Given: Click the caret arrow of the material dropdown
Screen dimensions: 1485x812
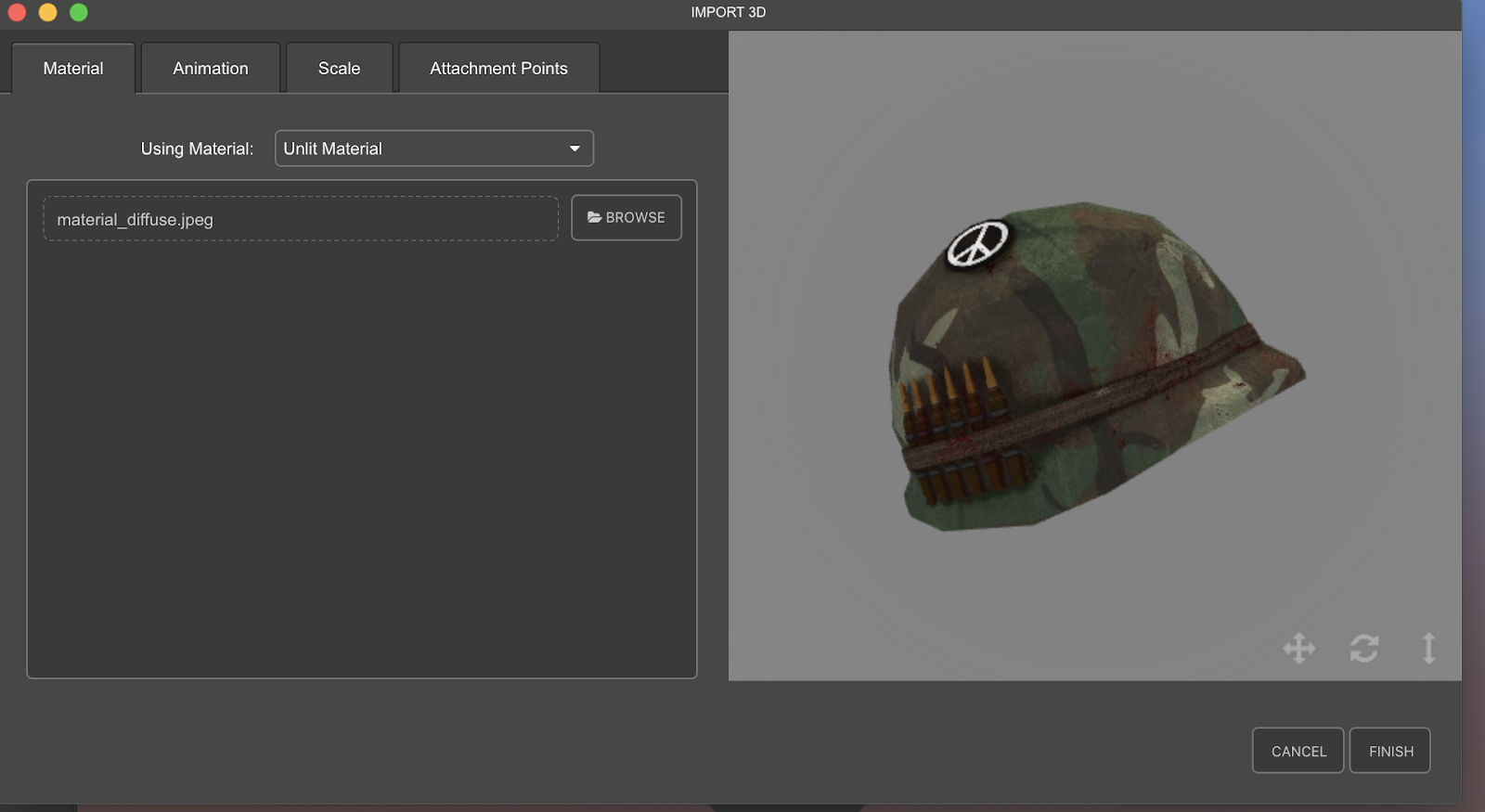Looking at the screenshot, I should click(x=575, y=148).
